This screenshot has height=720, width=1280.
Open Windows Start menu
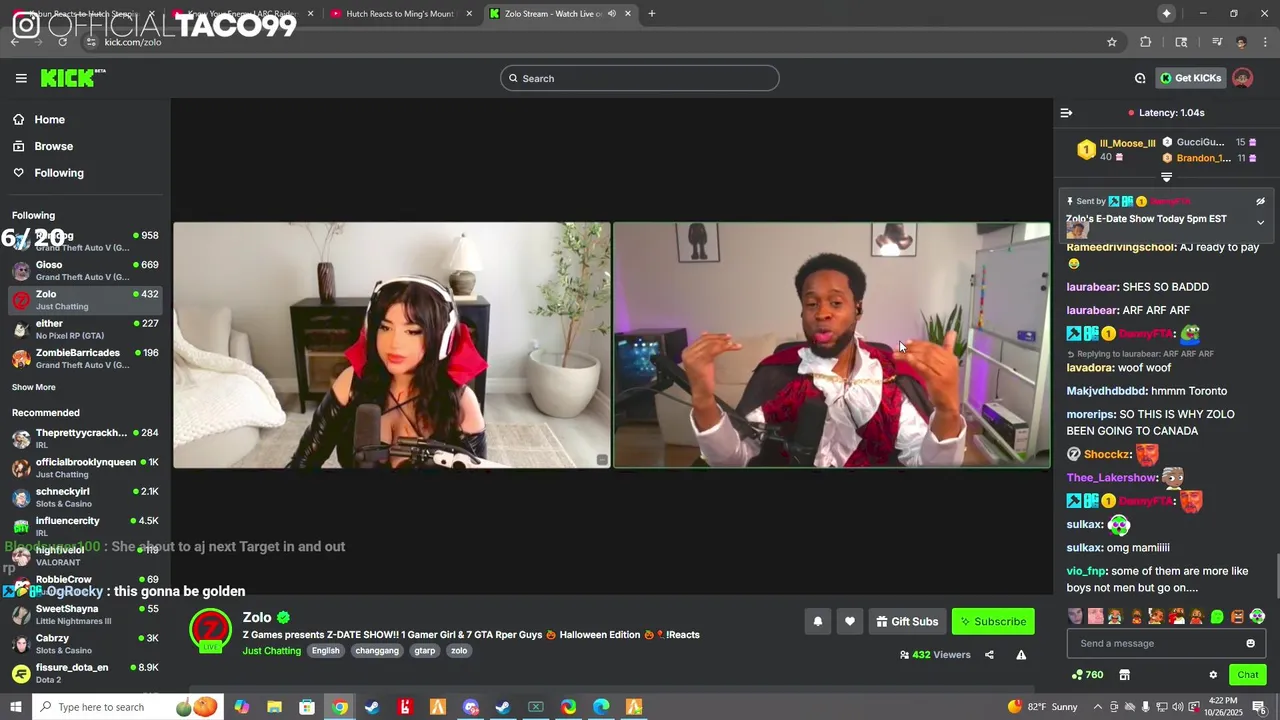coord(15,707)
